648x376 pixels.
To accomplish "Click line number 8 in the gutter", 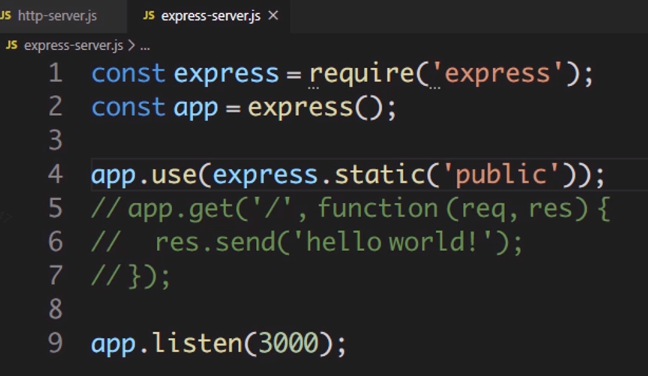I will pos(55,309).
